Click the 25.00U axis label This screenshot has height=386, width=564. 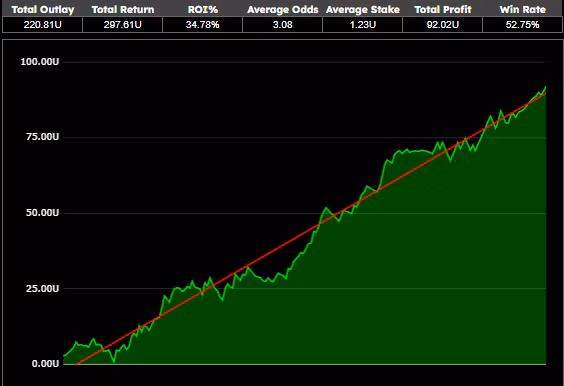tap(42, 289)
